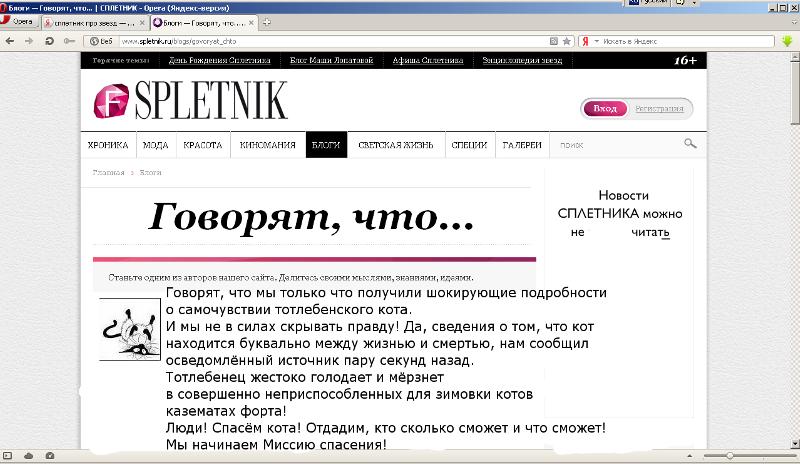Screen dimensions: 800x464
Task: Click the magnifier search icon on Spletnik
Action: point(690,144)
